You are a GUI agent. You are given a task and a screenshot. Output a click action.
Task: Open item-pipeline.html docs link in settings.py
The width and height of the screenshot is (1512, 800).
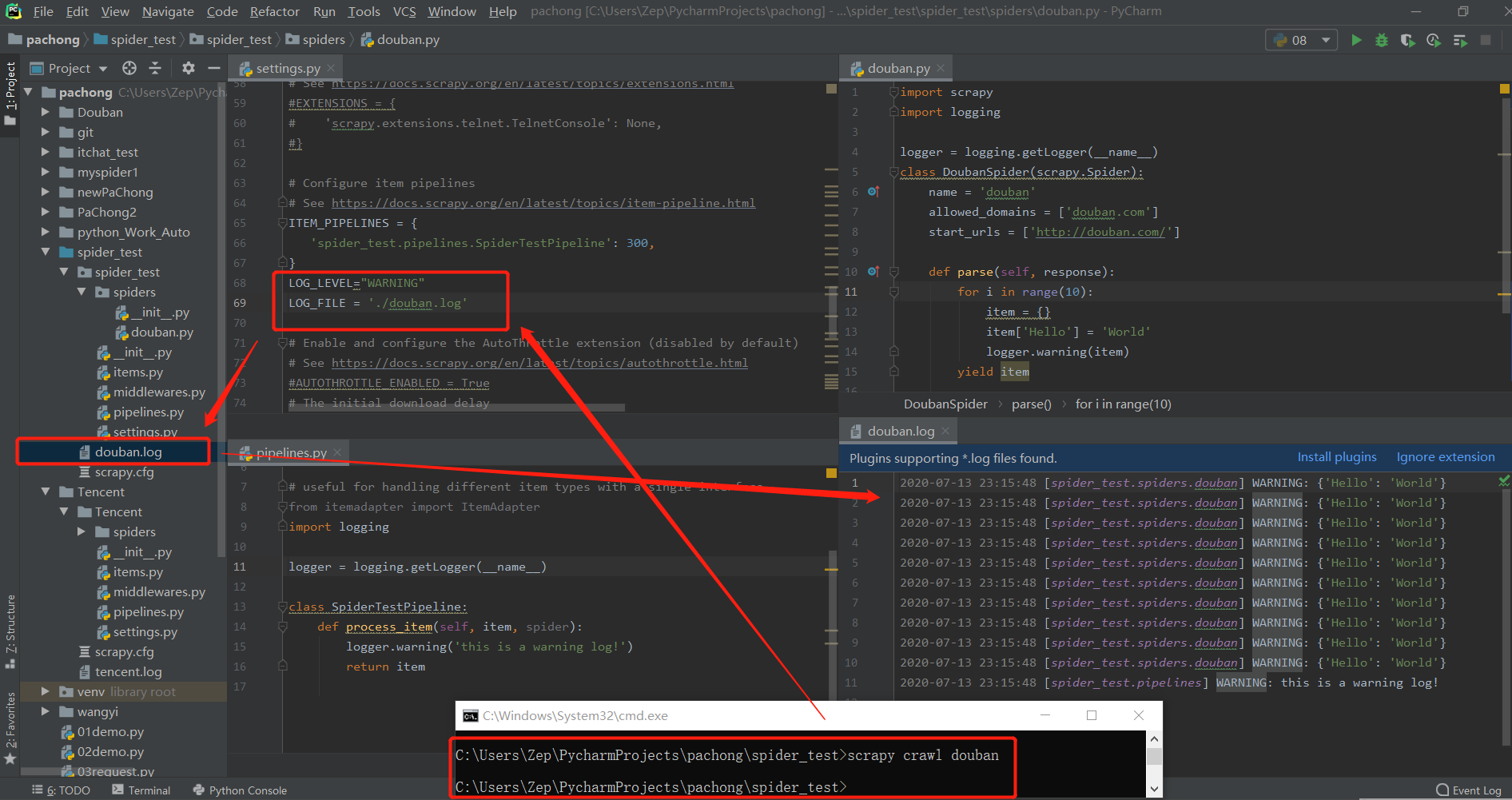coord(543,203)
